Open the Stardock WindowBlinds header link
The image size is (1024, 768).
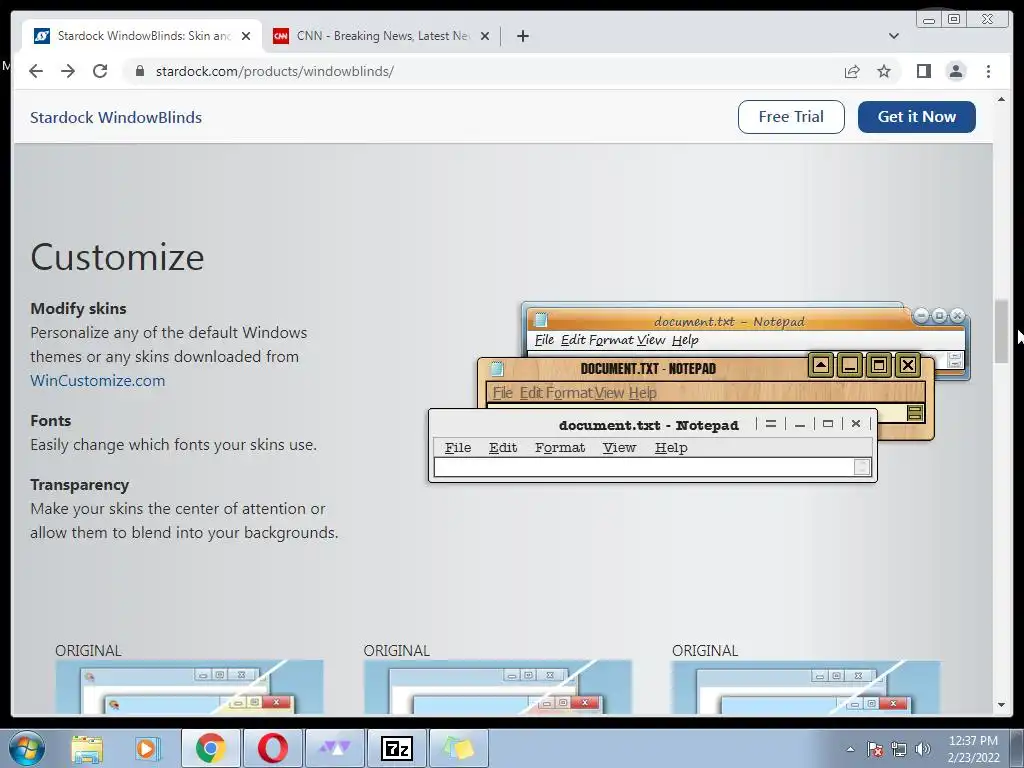pyautogui.click(x=116, y=118)
